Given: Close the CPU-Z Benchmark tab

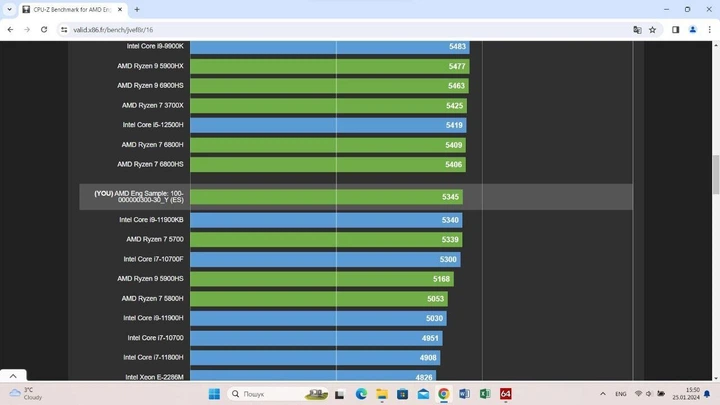Looking at the screenshot, I should click(x=120, y=9).
